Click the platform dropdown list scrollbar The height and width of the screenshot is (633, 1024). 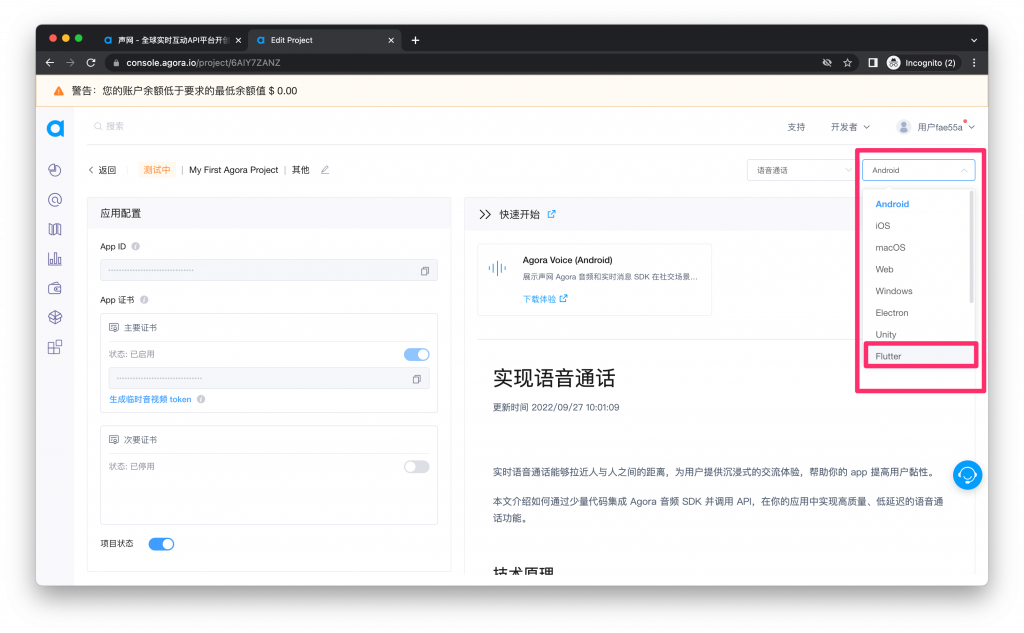click(971, 247)
